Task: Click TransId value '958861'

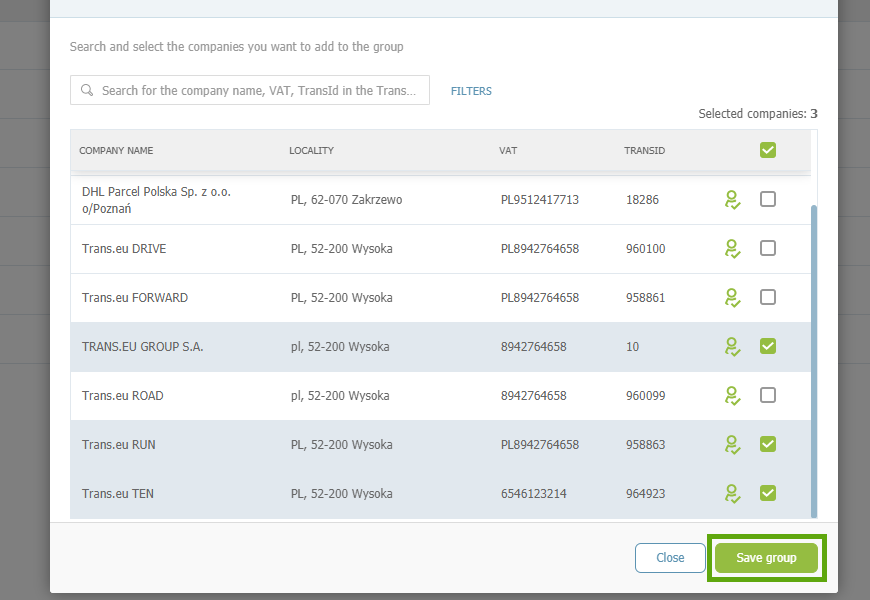Action: pyautogui.click(x=645, y=298)
